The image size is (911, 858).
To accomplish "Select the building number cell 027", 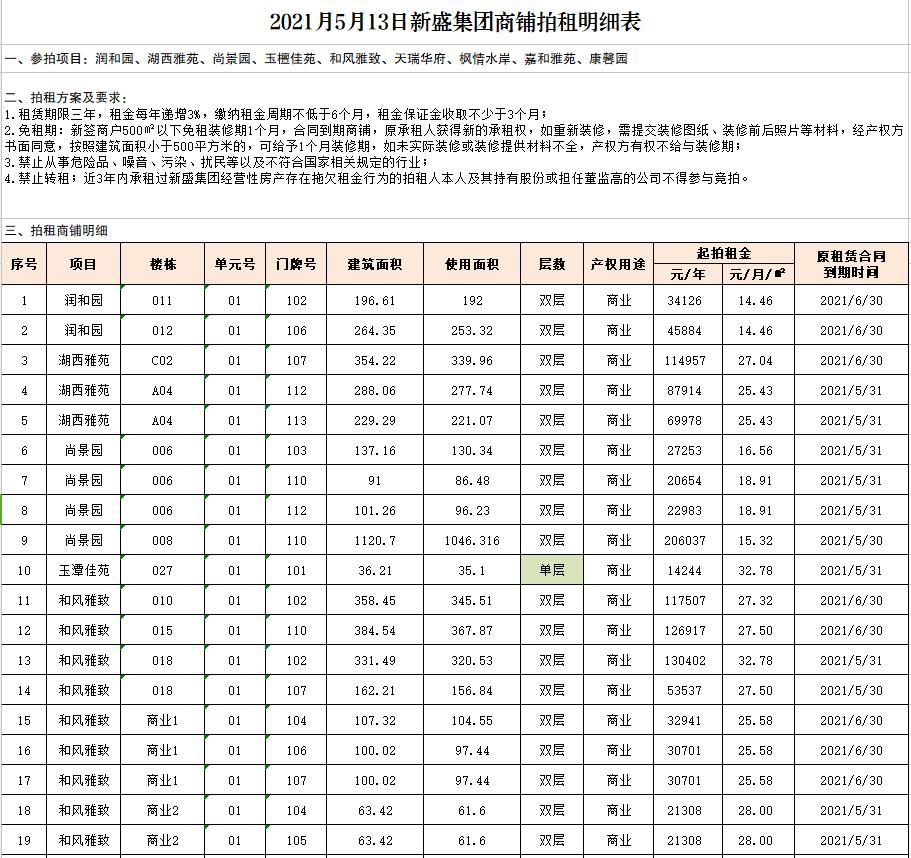I will coord(162,571).
